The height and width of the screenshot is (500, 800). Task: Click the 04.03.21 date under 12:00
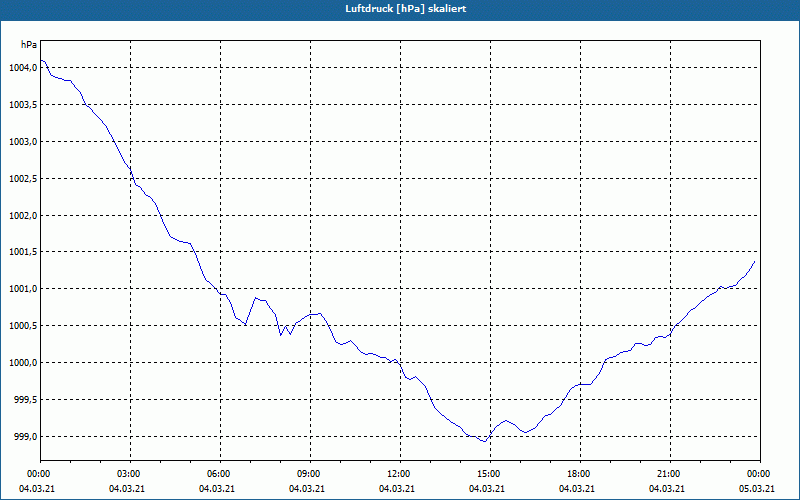(397, 489)
